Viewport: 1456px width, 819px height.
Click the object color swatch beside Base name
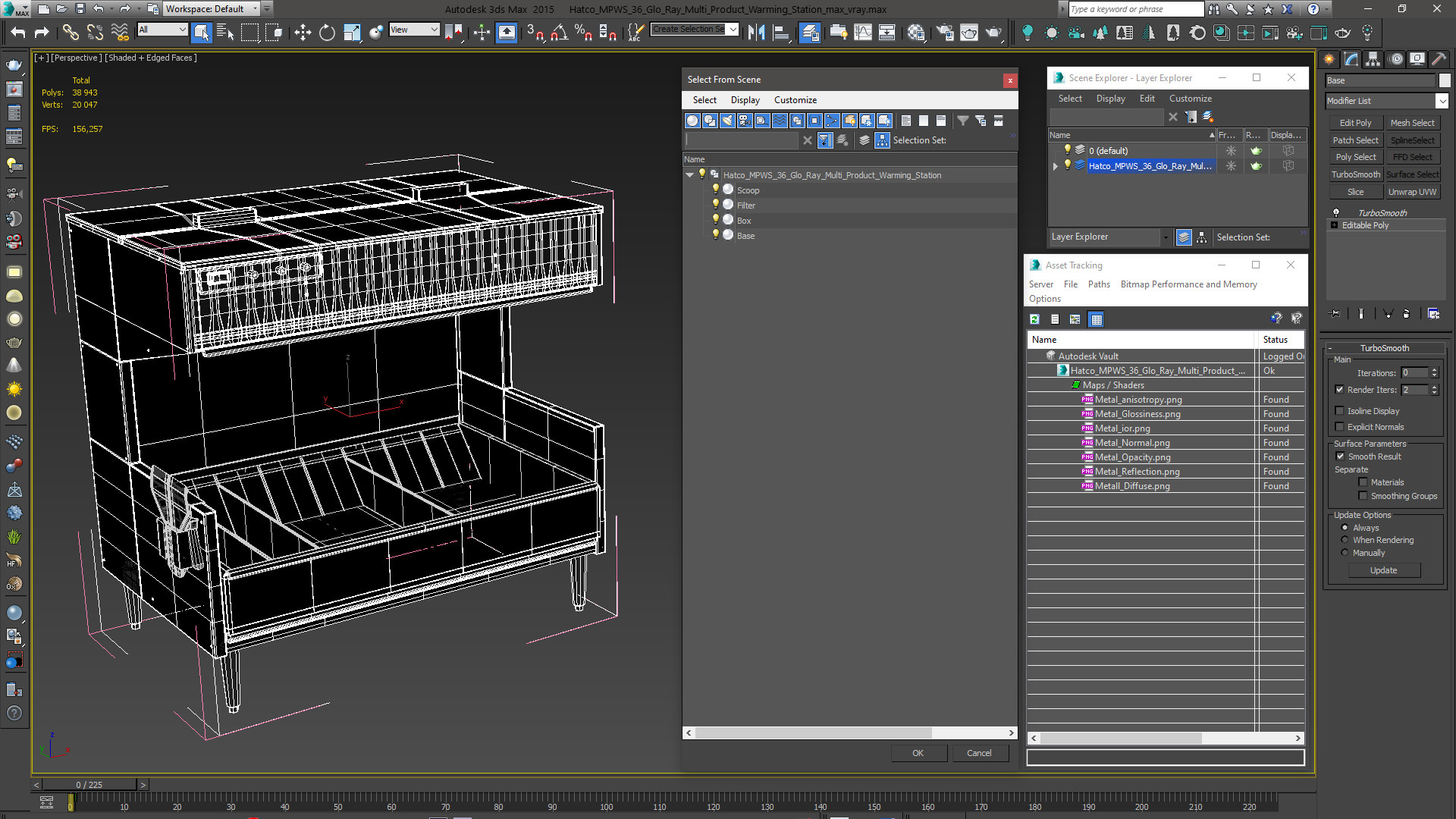[1445, 80]
